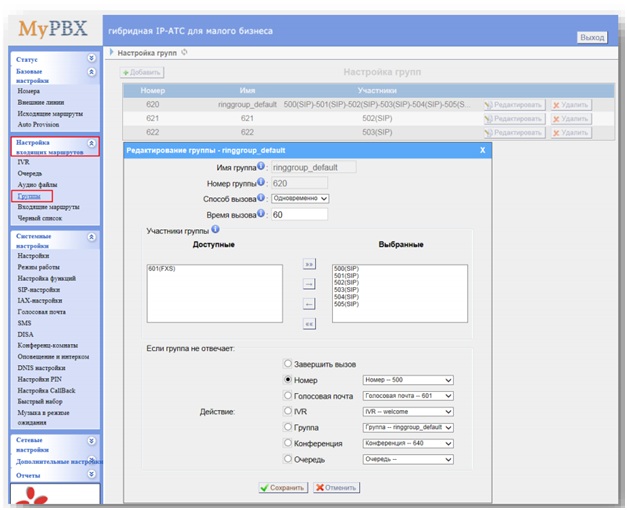Move all members to selected with >> button
627x510 pixels.
309,265
